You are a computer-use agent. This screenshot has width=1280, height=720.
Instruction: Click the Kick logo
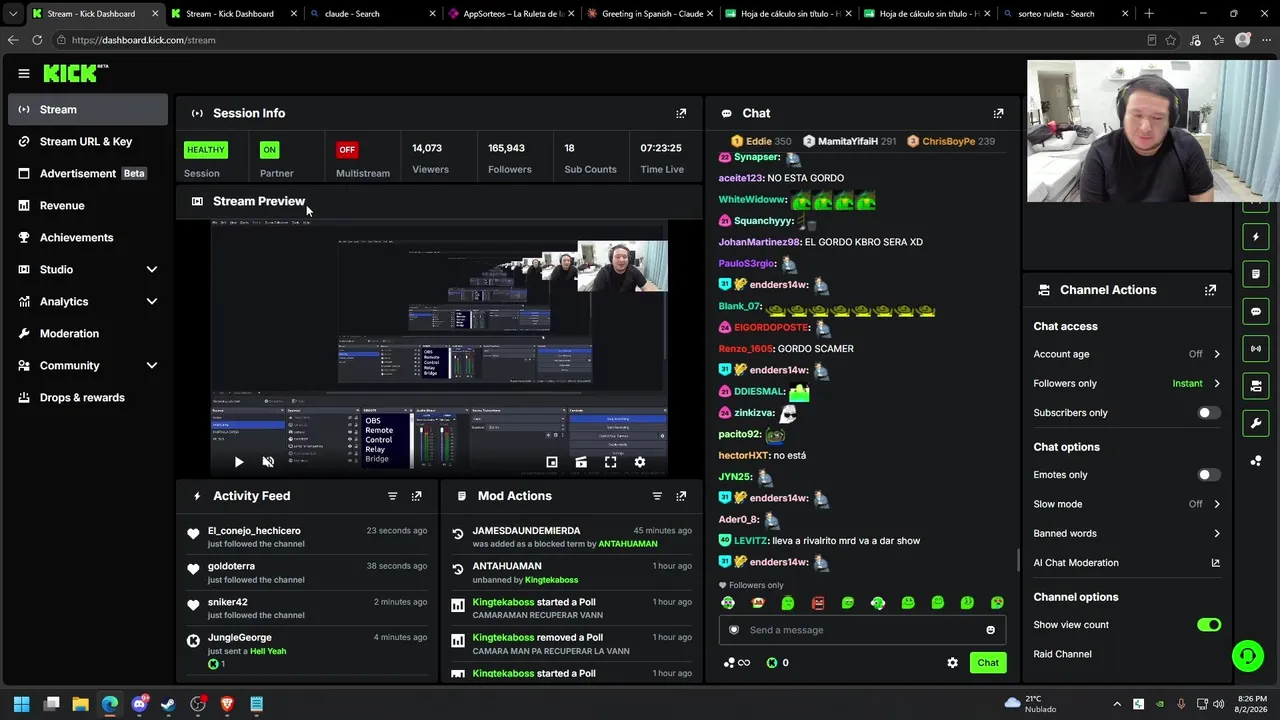75,73
